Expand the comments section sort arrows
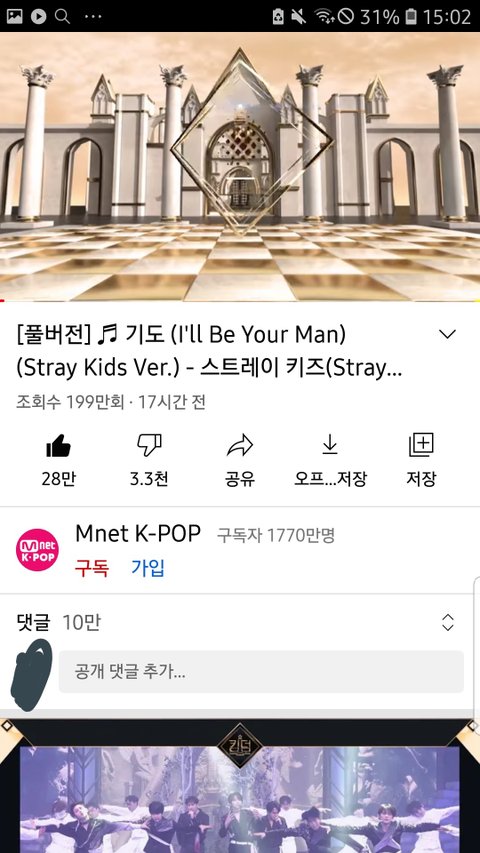The width and height of the screenshot is (480, 853). pyautogui.click(x=448, y=622)
